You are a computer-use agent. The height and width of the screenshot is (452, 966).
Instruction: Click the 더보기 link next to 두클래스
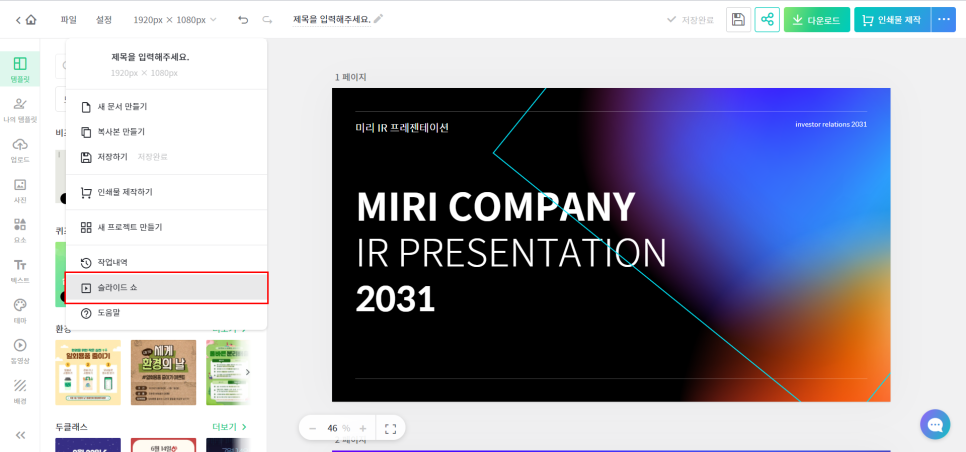tap(229, 427)
